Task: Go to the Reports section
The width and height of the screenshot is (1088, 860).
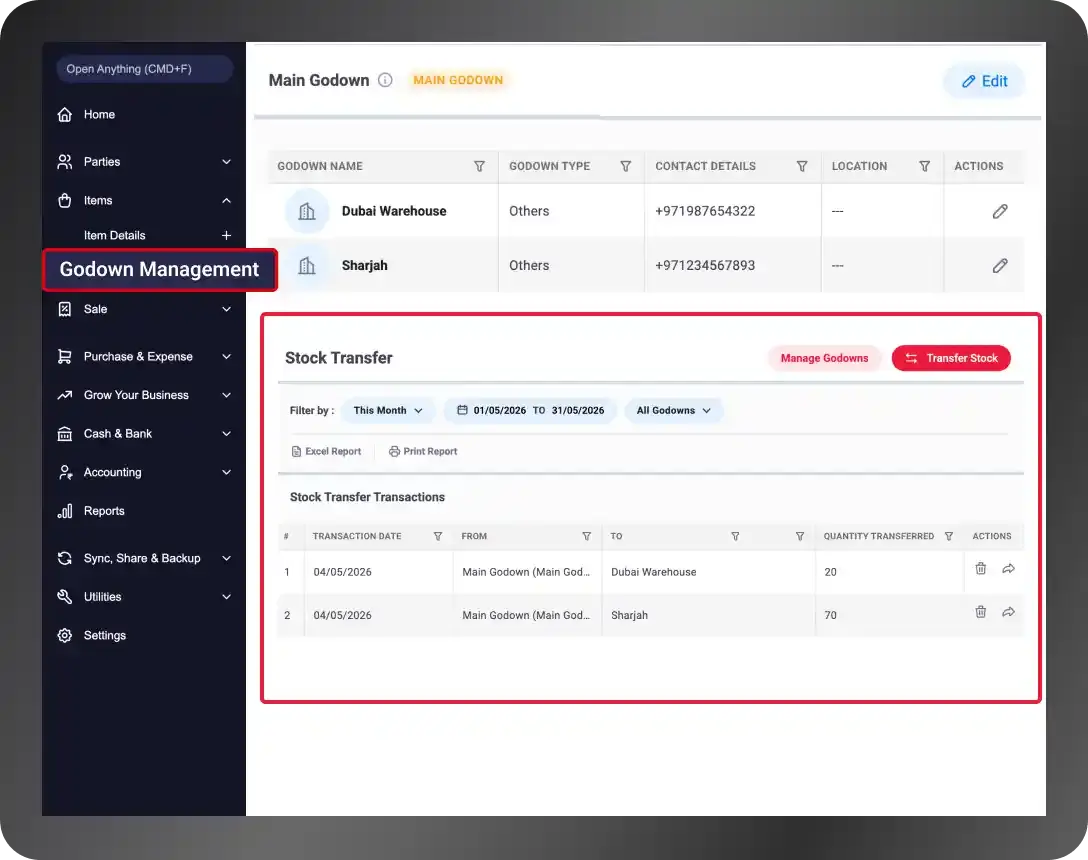Action: [104, 511]
